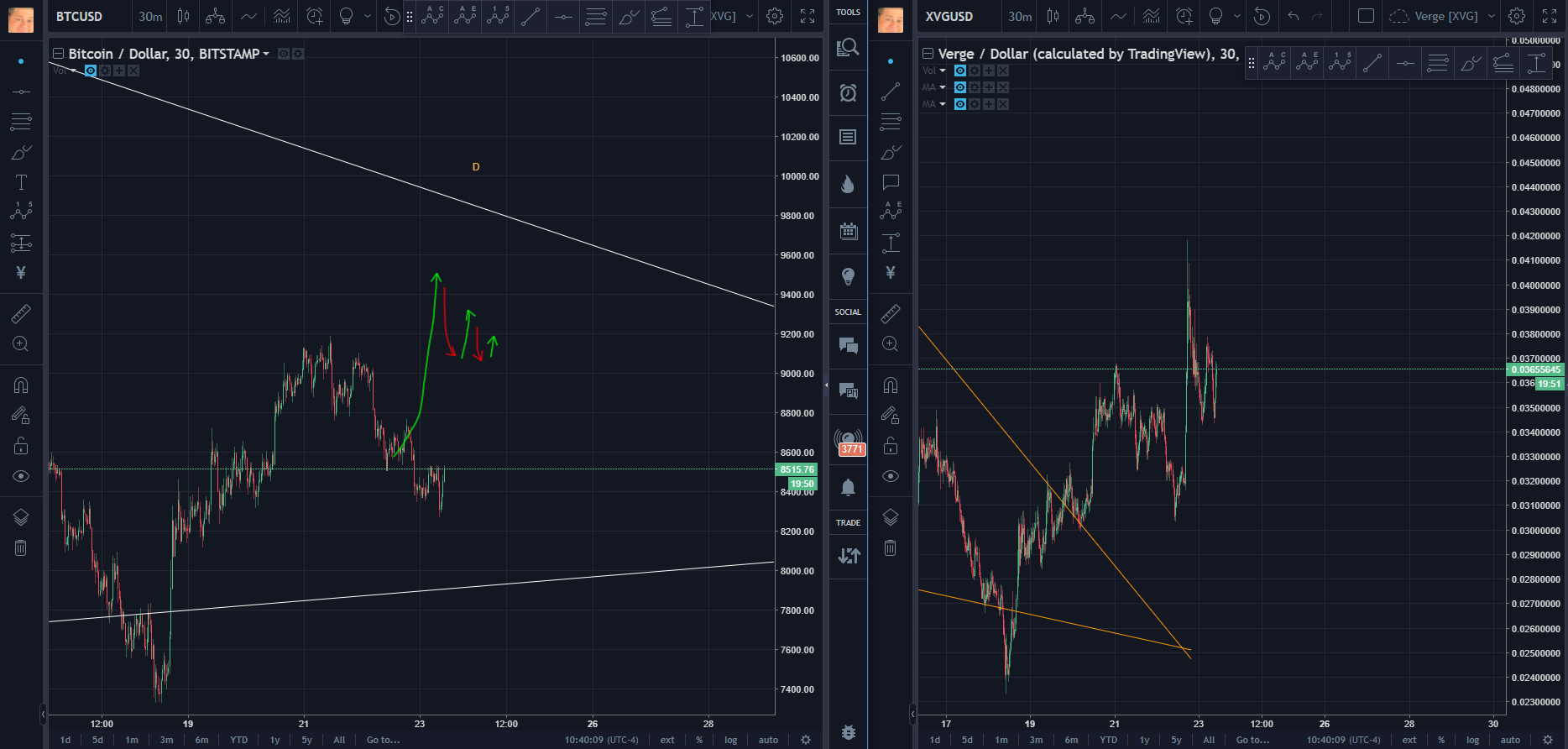1568x749 pixels.
Task: Toggle hide all drawings eye in XVGUSD sidebar
Action: [891, 476]
